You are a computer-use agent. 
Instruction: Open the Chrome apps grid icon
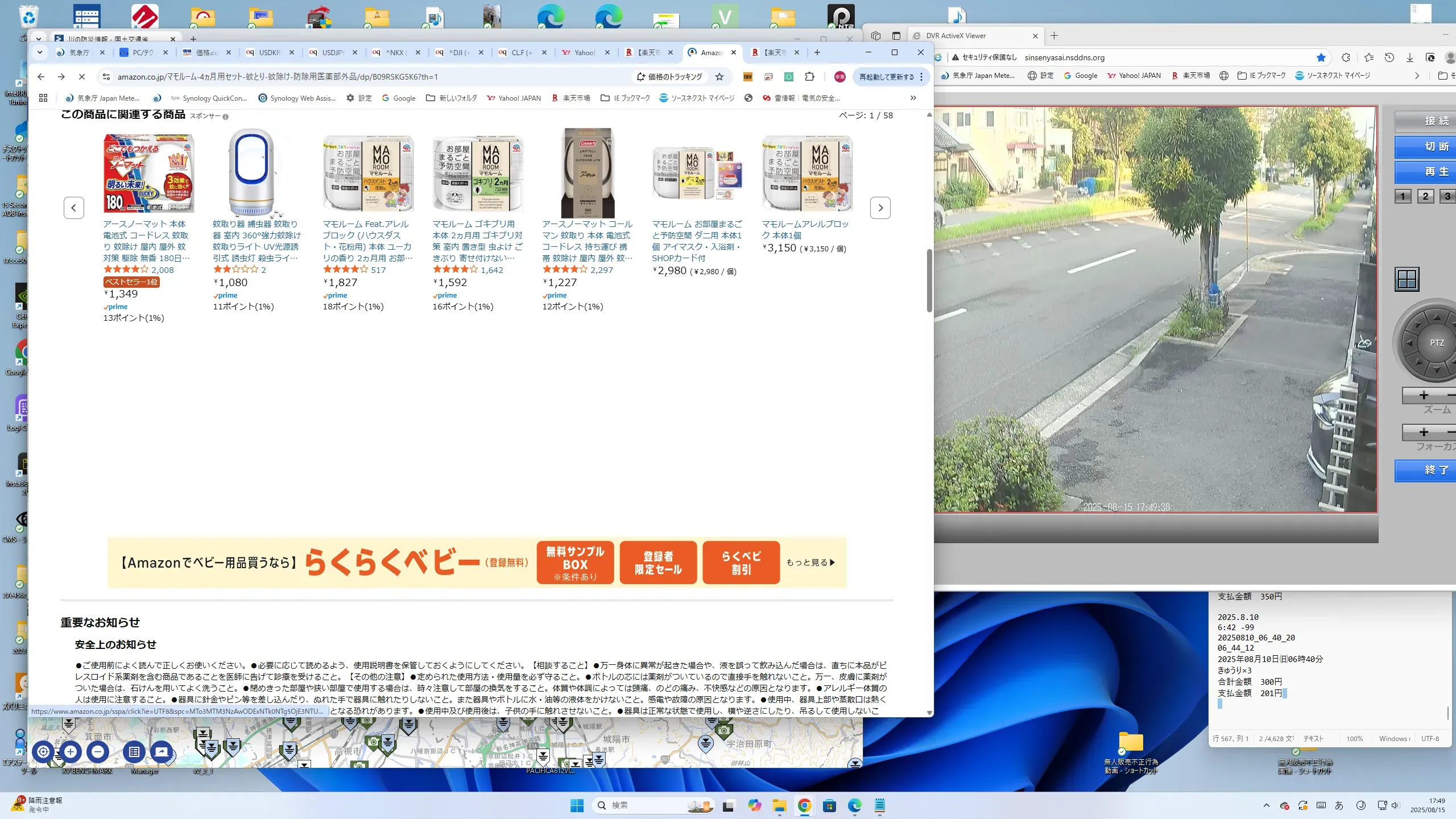[43, 98]
